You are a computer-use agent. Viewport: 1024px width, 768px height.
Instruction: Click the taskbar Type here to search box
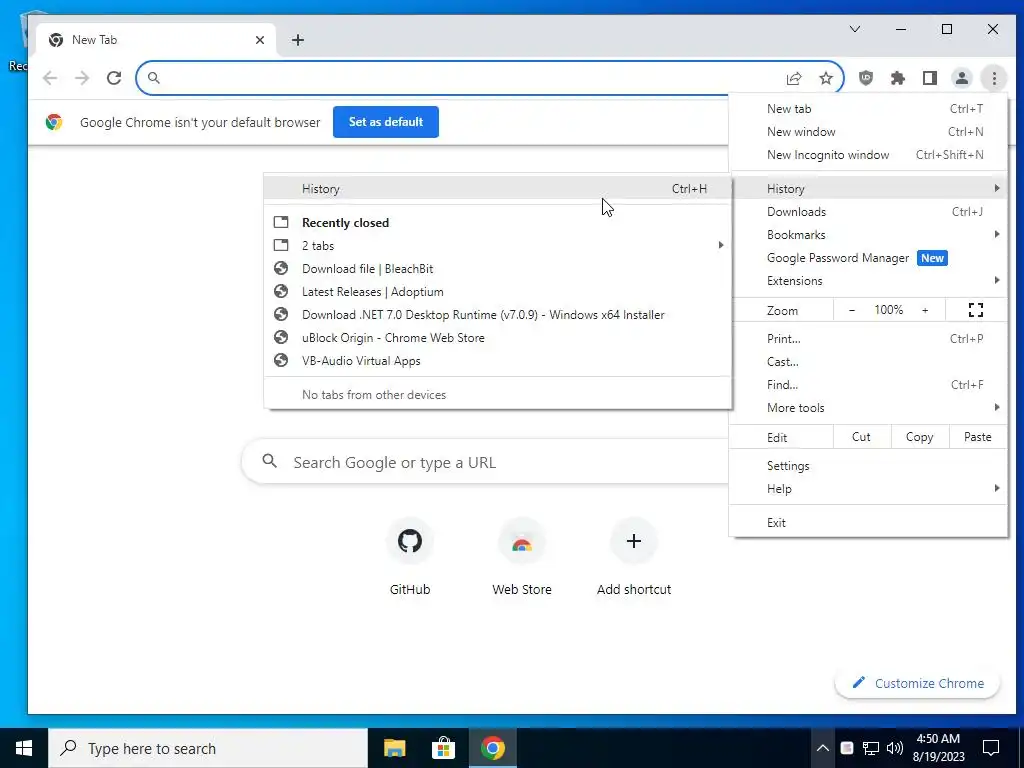tap(208, 748)
